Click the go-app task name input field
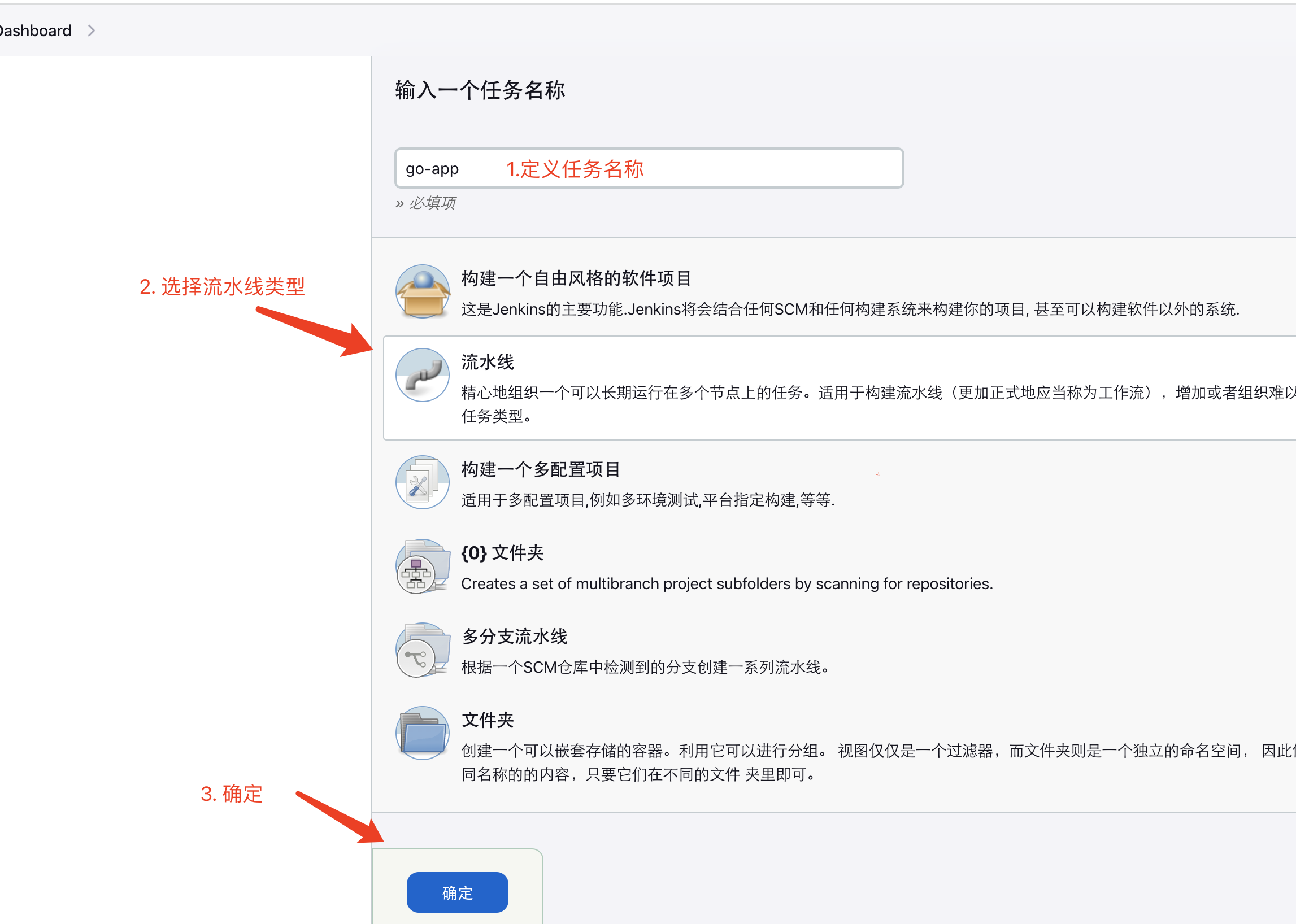The image size is (1296, 924). [x=649, y=168]
